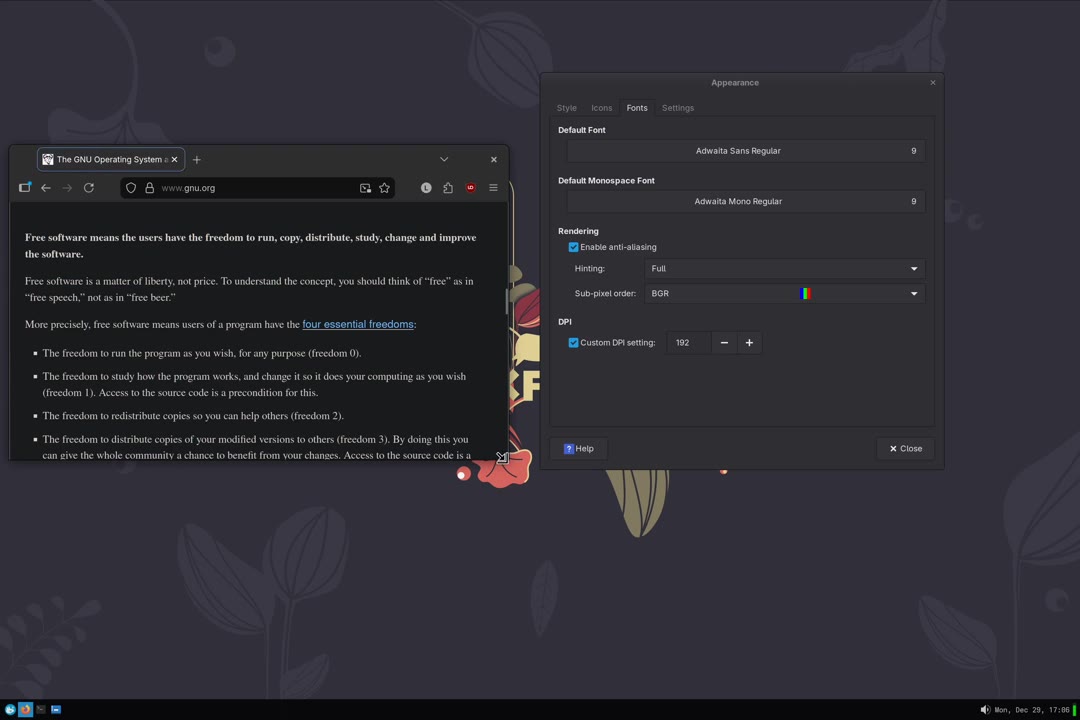
Task: Open Firefox sidebar/tabs view icon
Action: click(x=25, y=187)
